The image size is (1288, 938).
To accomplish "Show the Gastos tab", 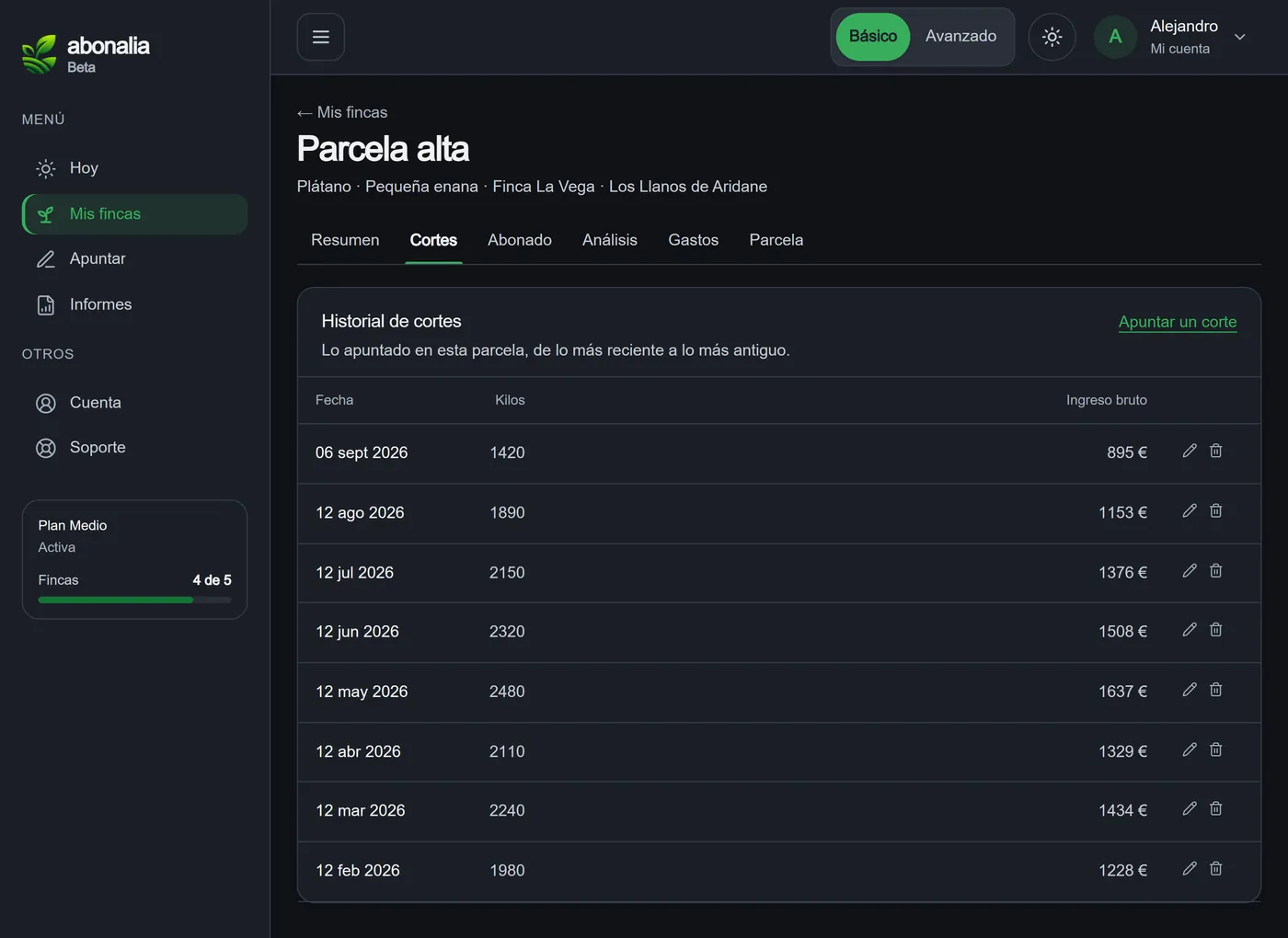I will (x=694, y=240).
